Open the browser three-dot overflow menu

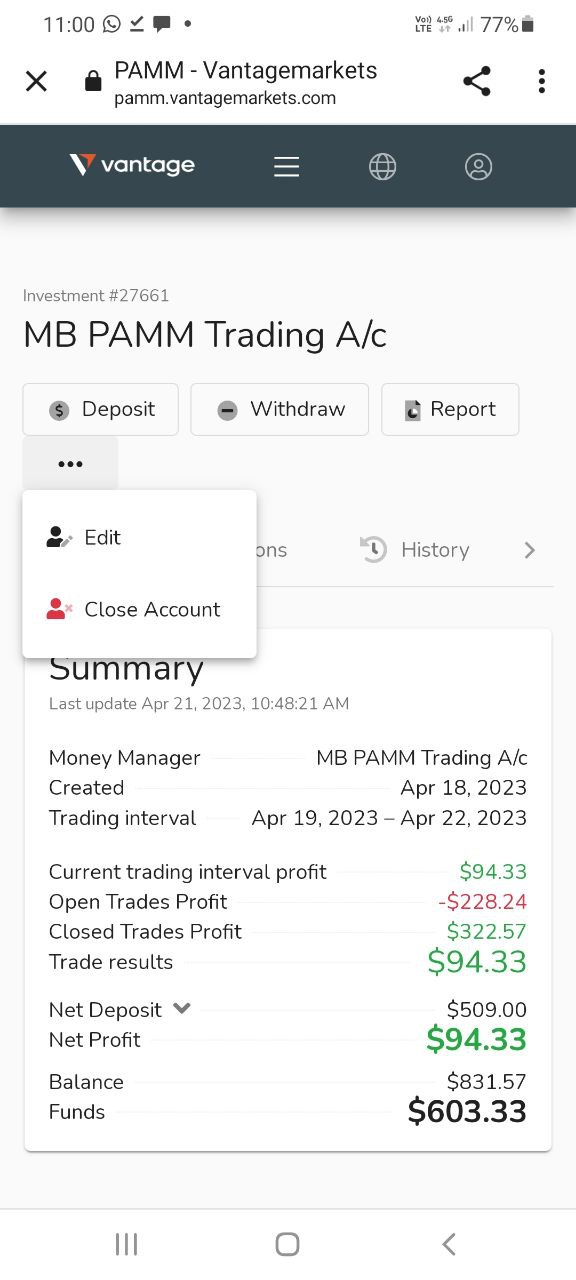click(x=541, y=81)
